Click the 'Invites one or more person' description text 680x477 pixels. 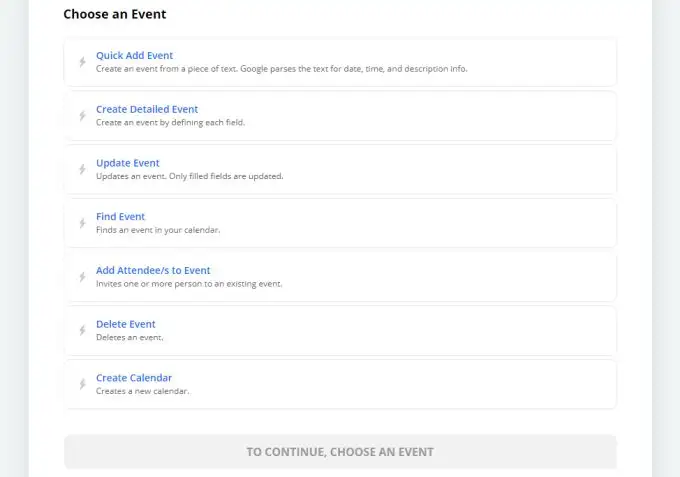coord(189,284)
